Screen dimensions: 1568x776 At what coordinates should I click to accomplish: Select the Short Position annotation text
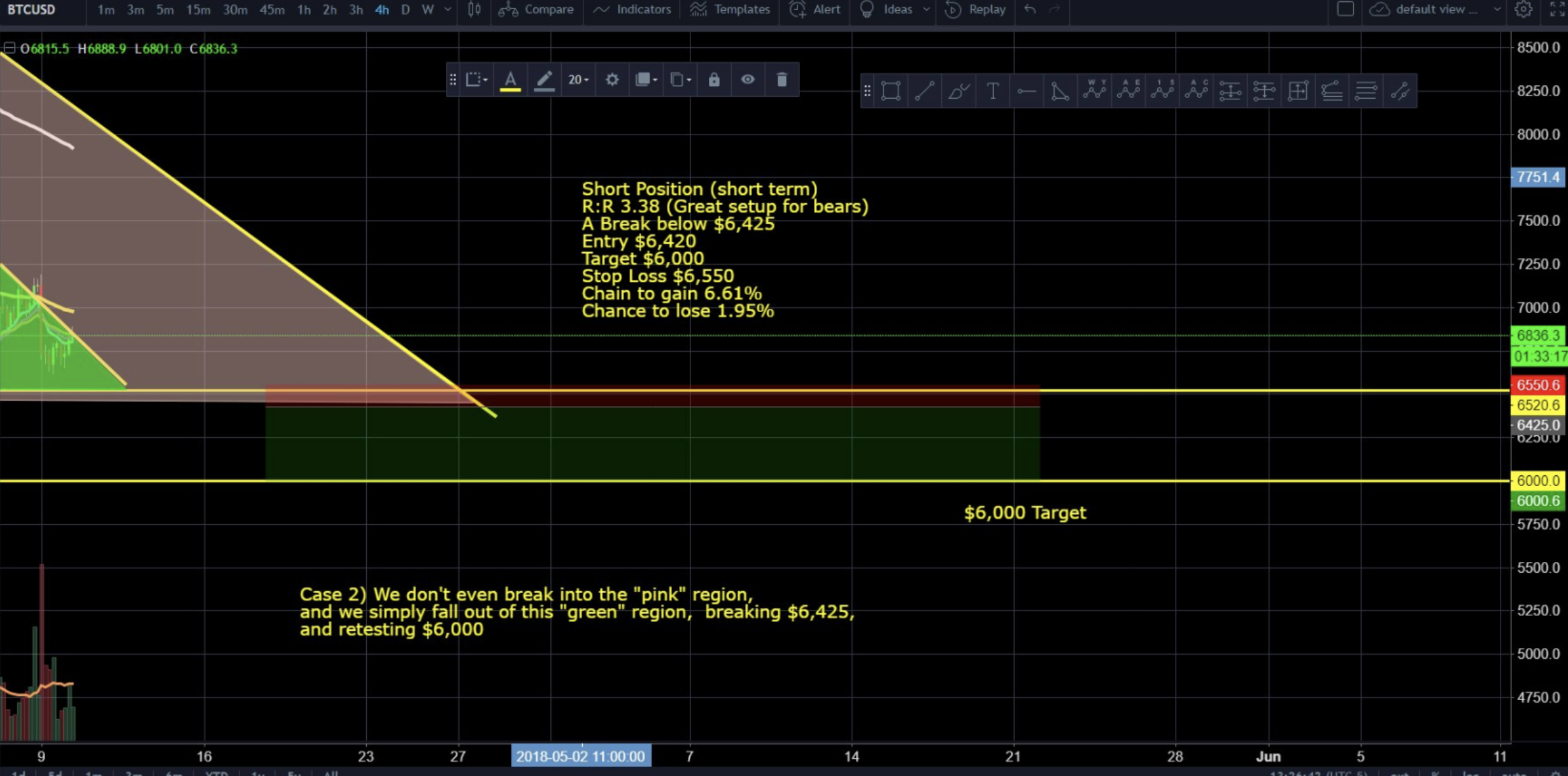click(725, 250)
